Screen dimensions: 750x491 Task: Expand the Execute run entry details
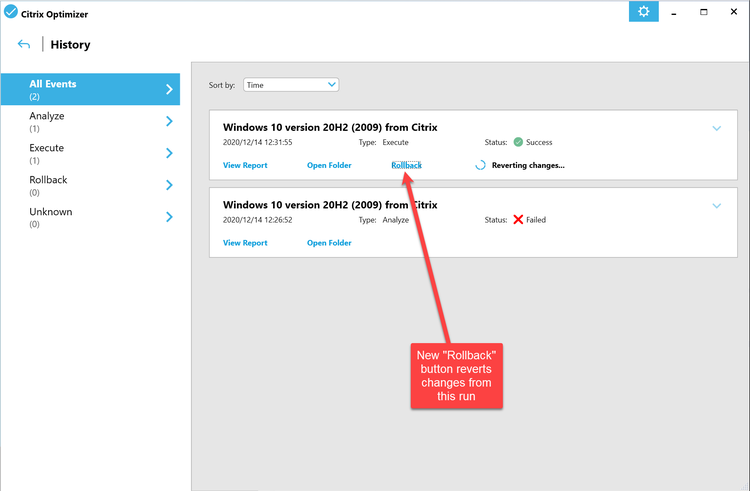pyautogui.click(x=717, y=128)
